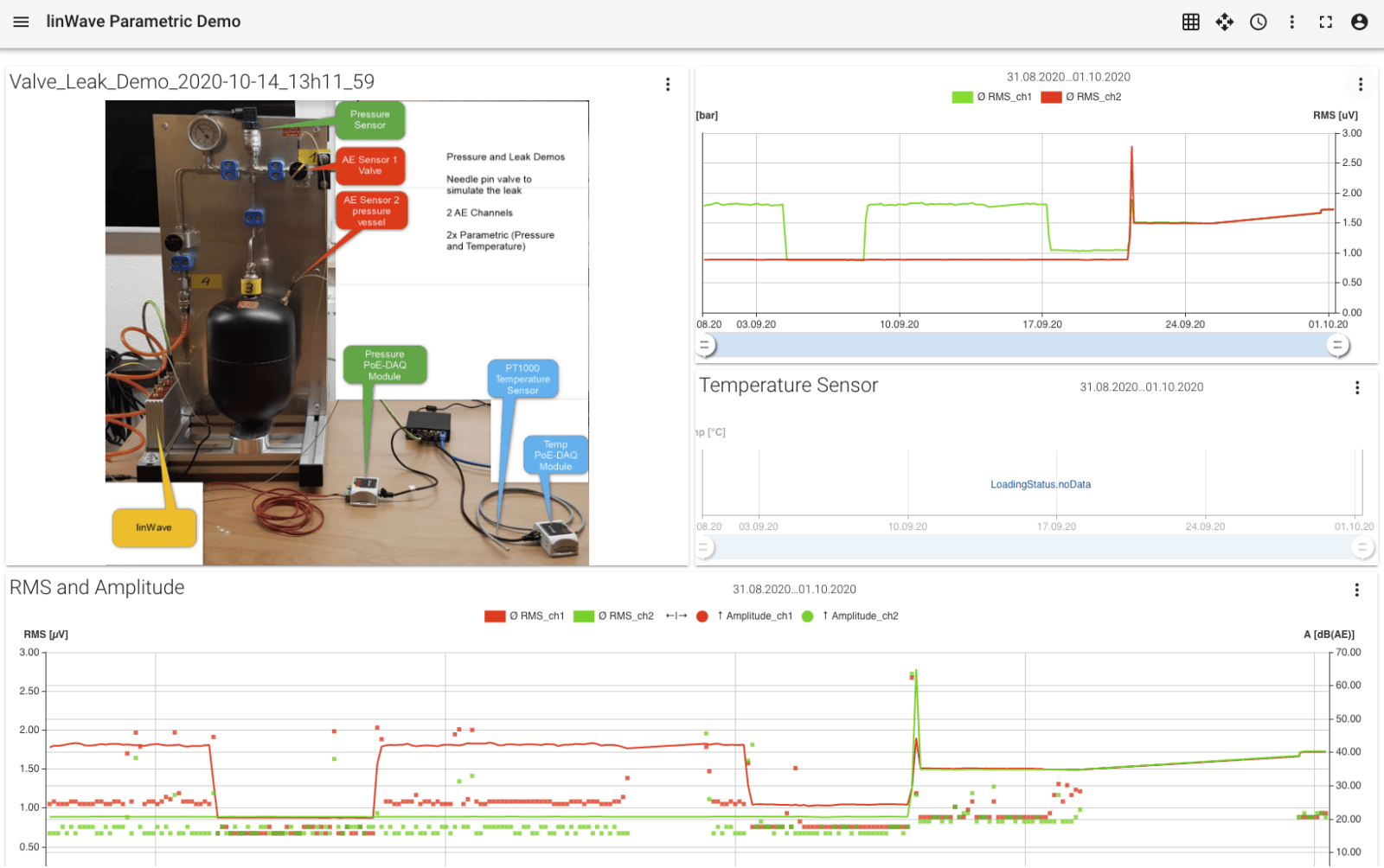
Task: Toggle the move/arrange widgets icon
Action: [x=1225, y=22]
